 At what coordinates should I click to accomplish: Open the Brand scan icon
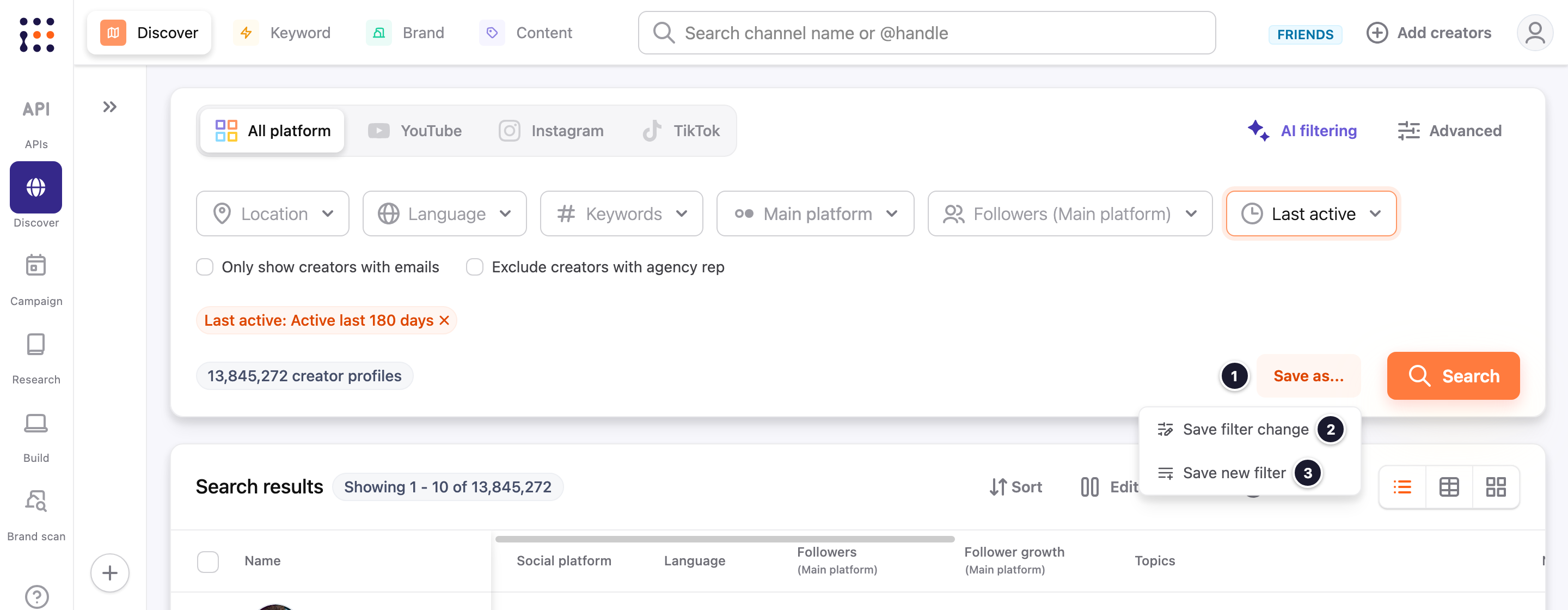tap(36, 501)
